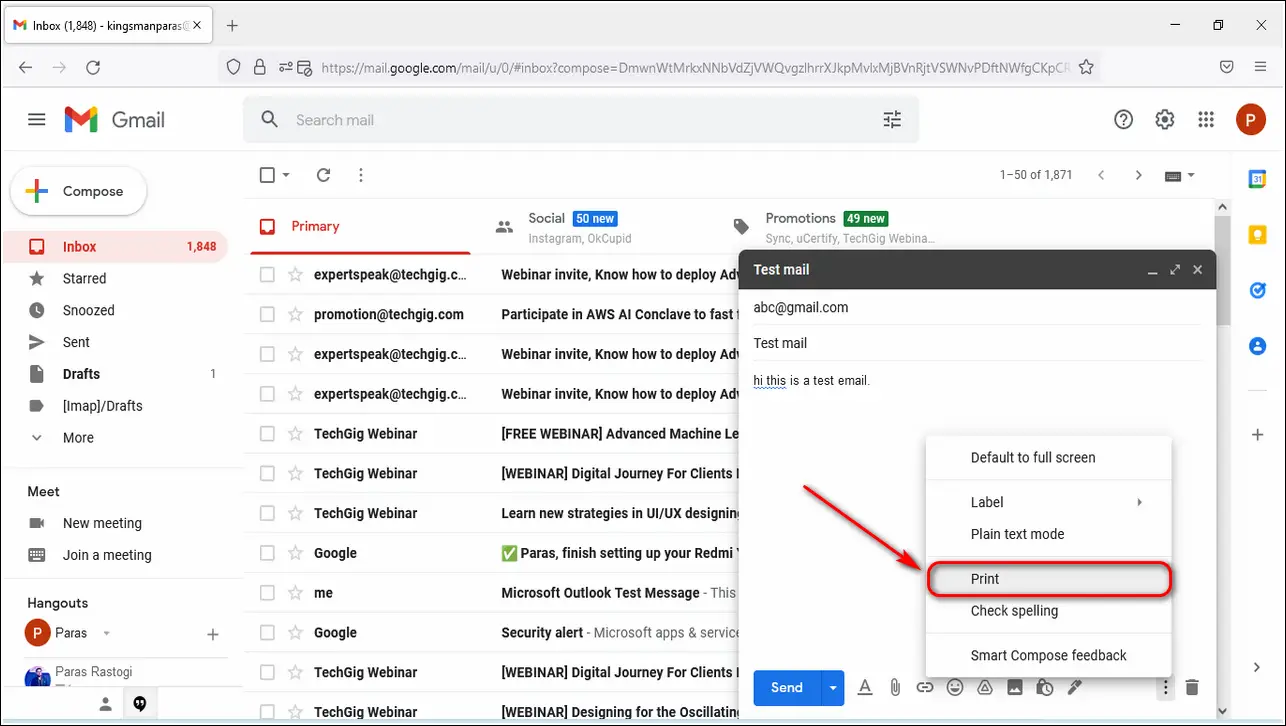Collapse the side panel with the chevron
Screen dimensions: 1286x726
click(x=1257, y=667)
